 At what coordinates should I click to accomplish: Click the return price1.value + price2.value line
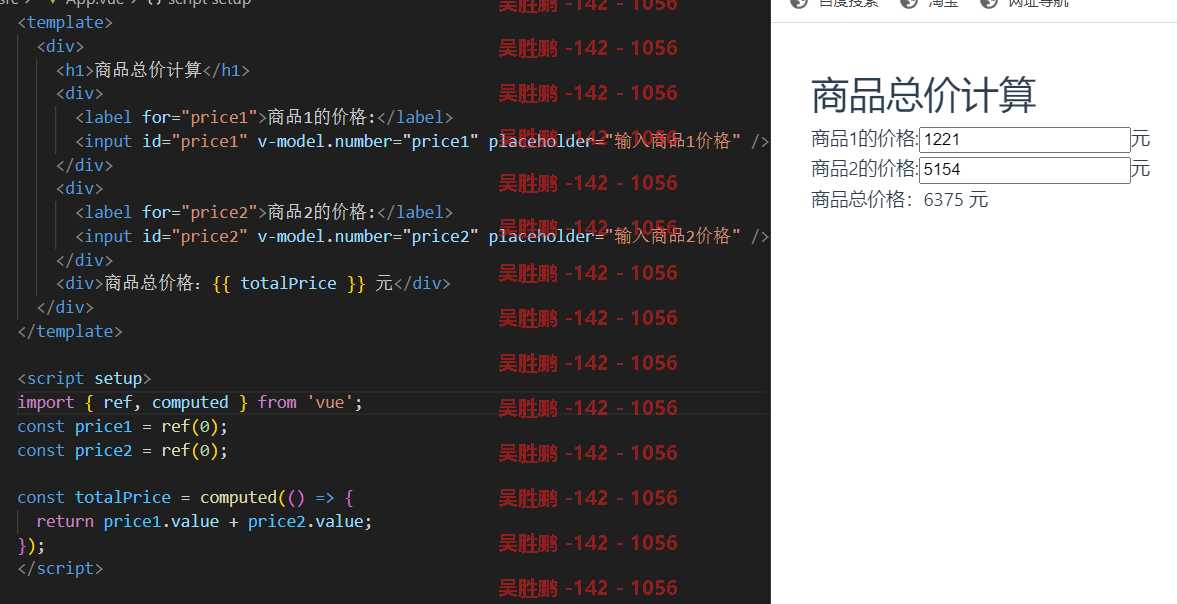[x=204, y=521]
